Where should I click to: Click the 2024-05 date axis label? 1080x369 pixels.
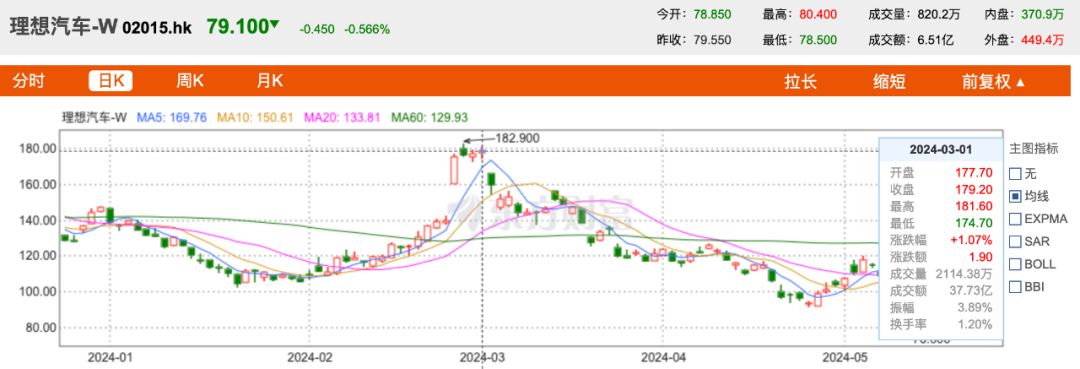point(844,357)
